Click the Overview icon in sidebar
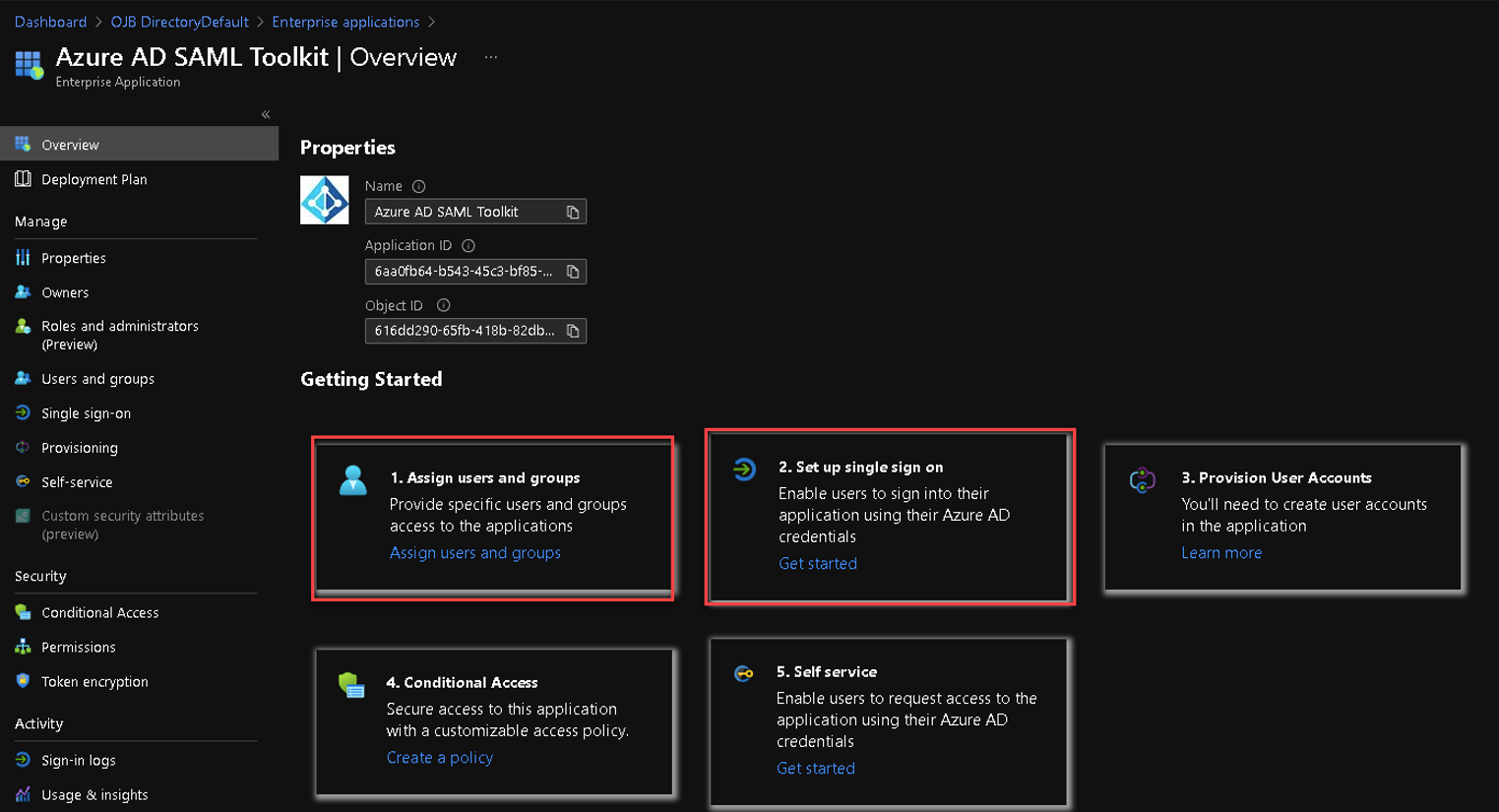Image resolution: width=1499 pixels, height=812 pixels. coord(23,144)
